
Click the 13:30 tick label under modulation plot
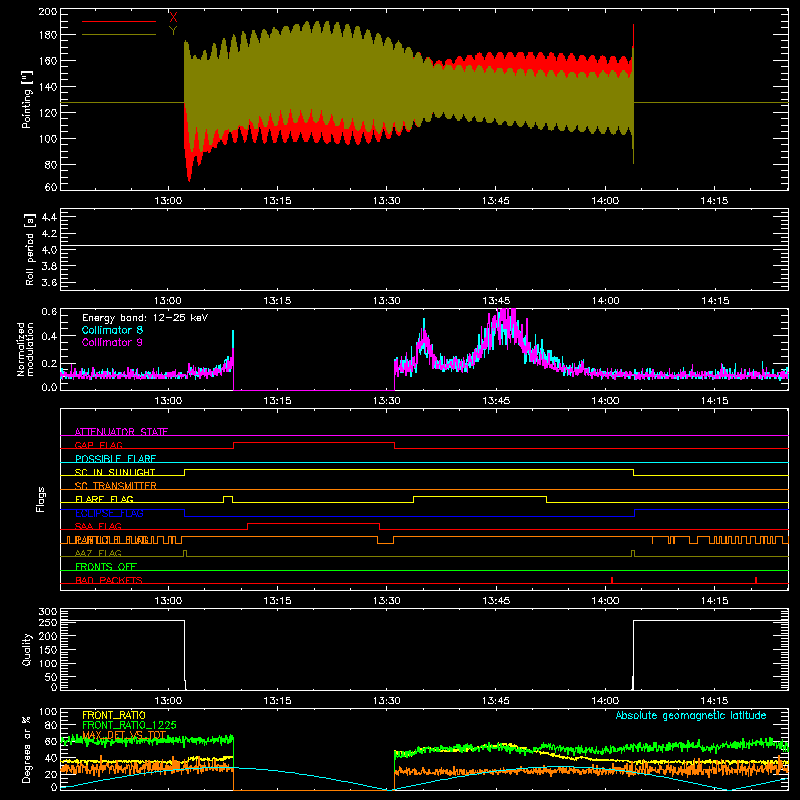(x=387, y=401)
